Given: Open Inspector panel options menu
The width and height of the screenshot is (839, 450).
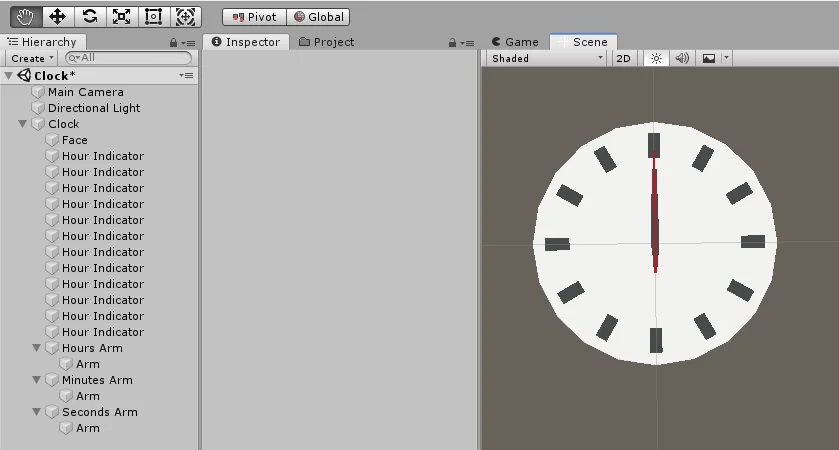Looking at the screenshot, I should [467, 43].
